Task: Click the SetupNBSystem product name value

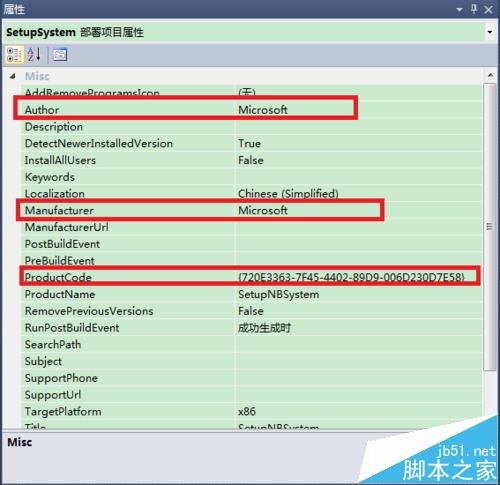Action: [279, 294]
